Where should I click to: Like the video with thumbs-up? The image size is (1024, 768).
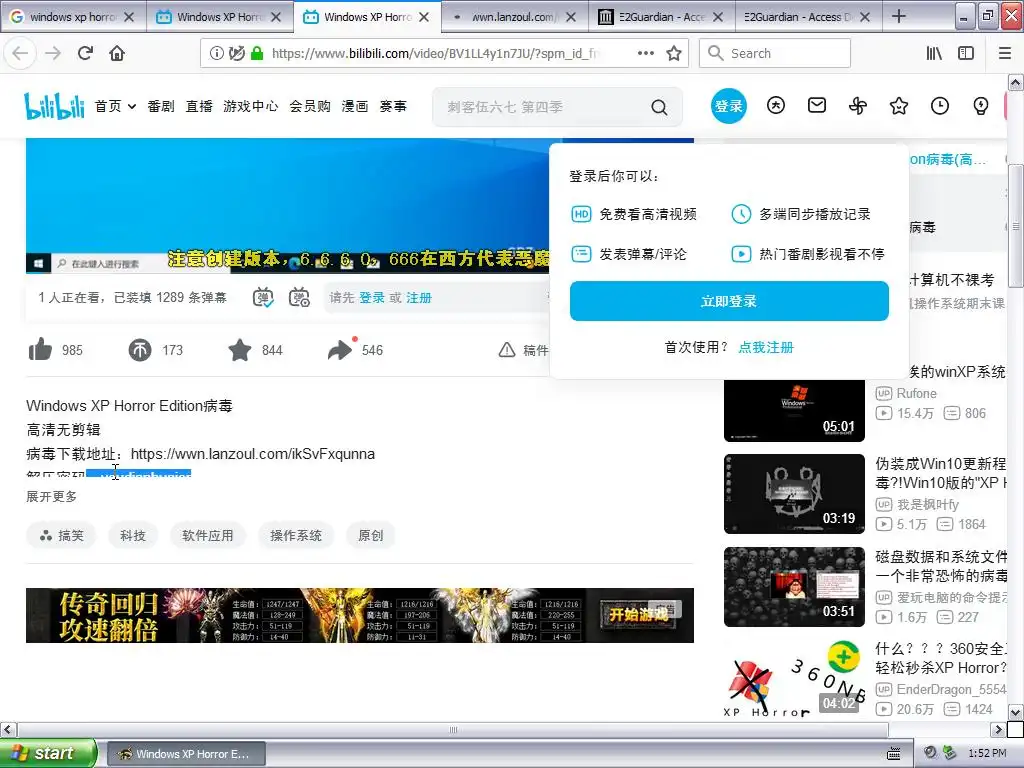click(40, 349)
